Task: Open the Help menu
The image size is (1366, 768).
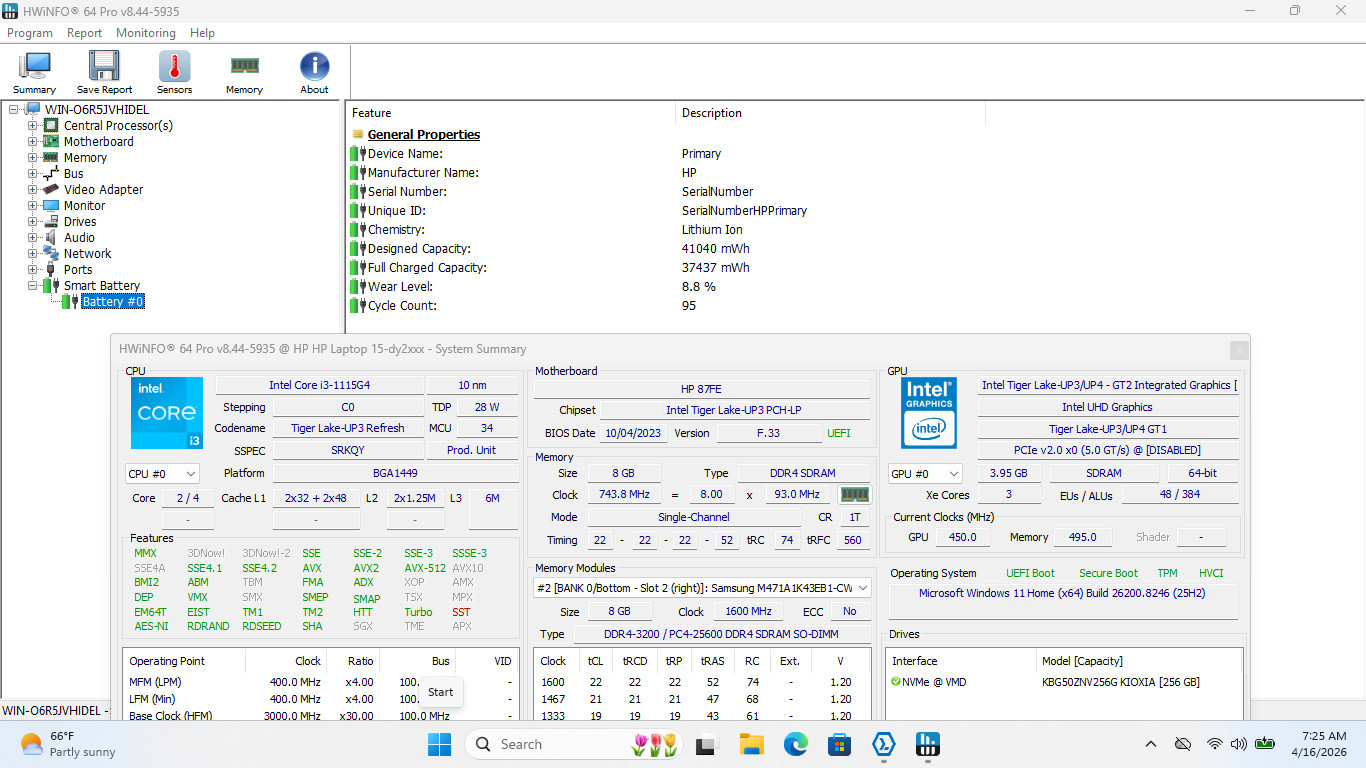Action: (x=202, y=33)
